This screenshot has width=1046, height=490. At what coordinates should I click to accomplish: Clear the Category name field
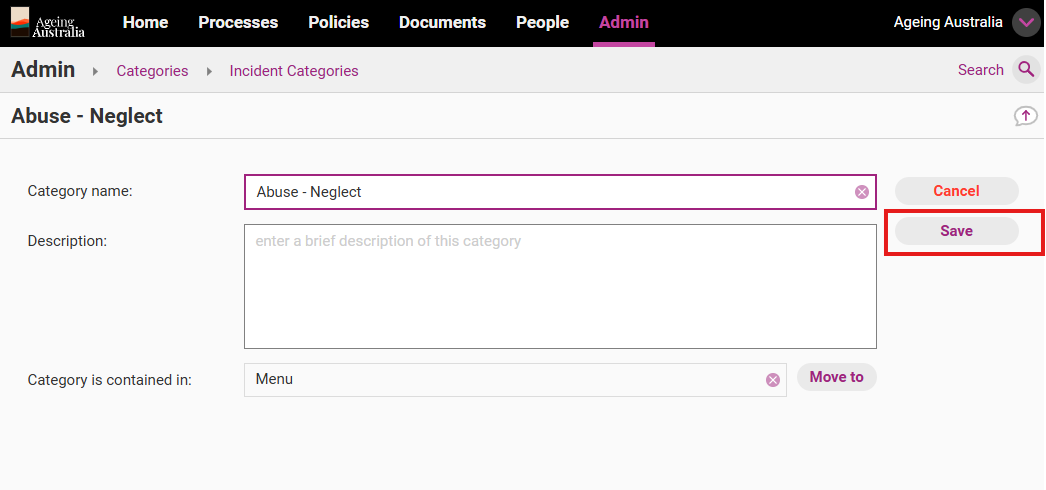pos(862,192)
